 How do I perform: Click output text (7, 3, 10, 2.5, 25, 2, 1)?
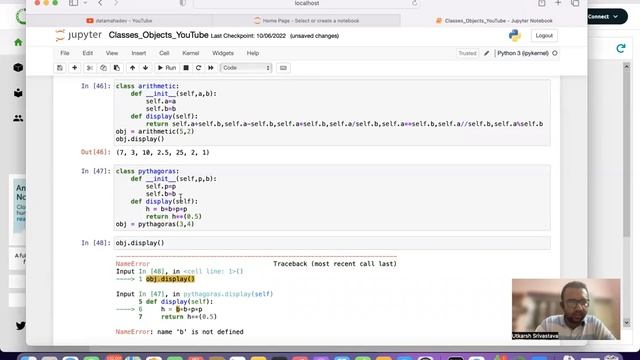(x=163, y=152)
